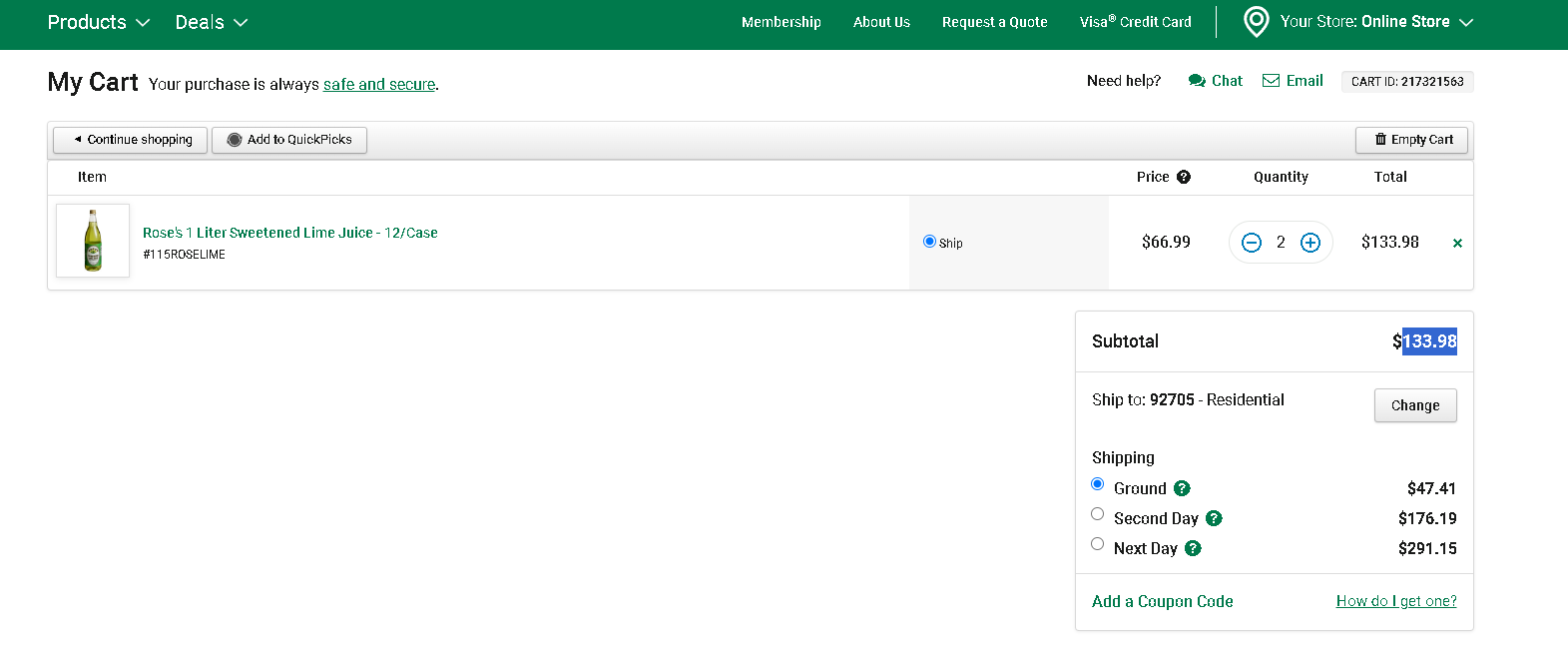Screen dimensions: 1568x657
Task: Open How do I get one link
Action: (1396, 601)
